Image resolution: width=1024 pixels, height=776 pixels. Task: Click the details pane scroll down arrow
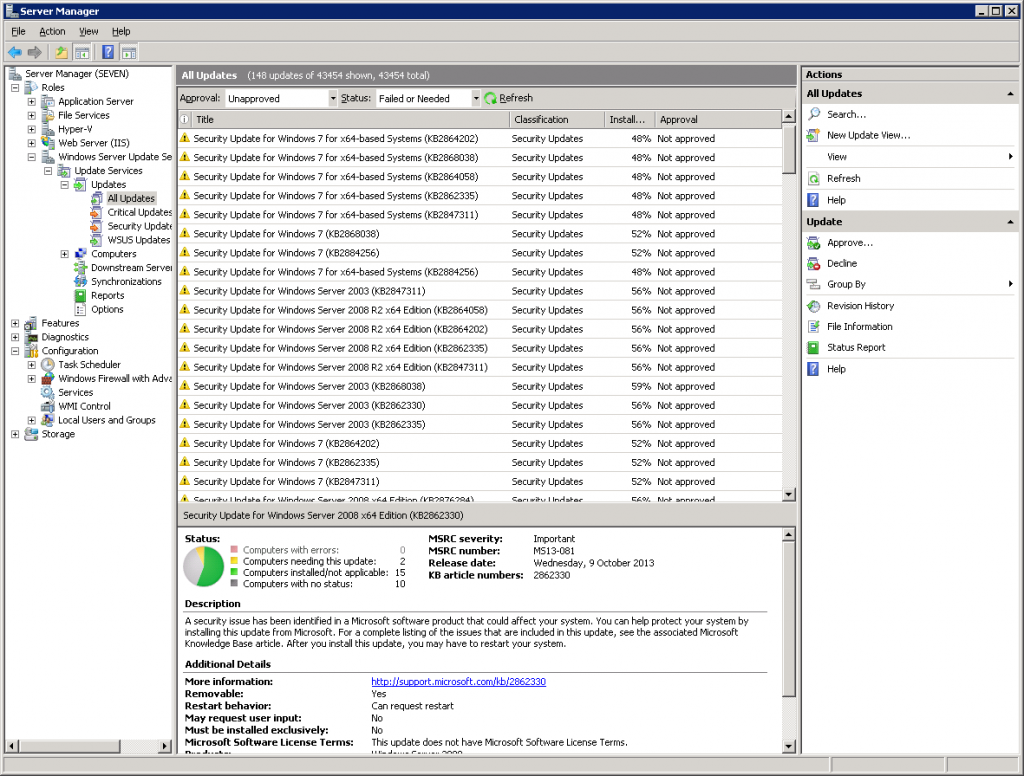click(x=789, y=747)
